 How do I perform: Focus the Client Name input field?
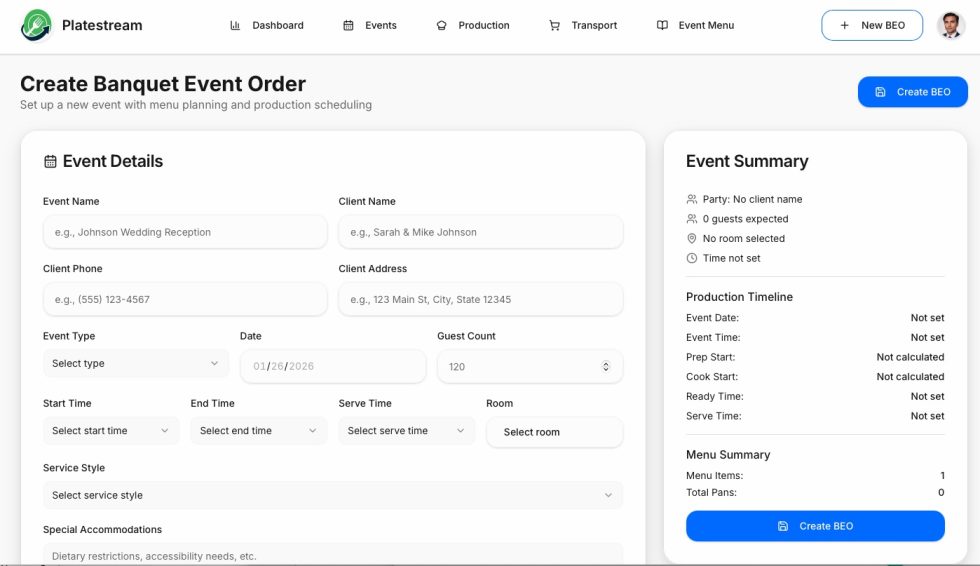coord(481,232)
